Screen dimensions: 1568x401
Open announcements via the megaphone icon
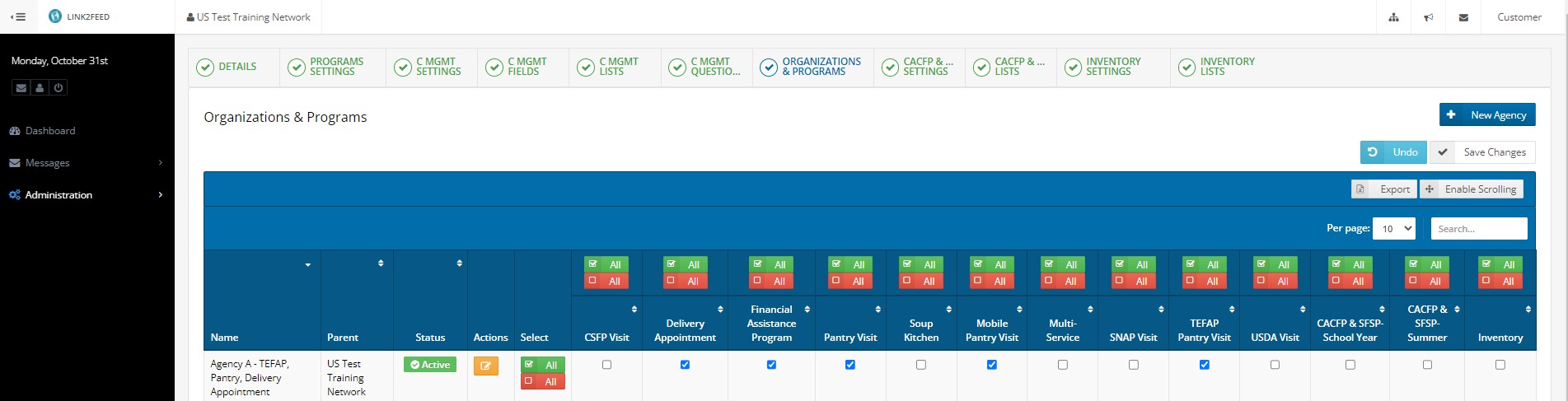1429,17
